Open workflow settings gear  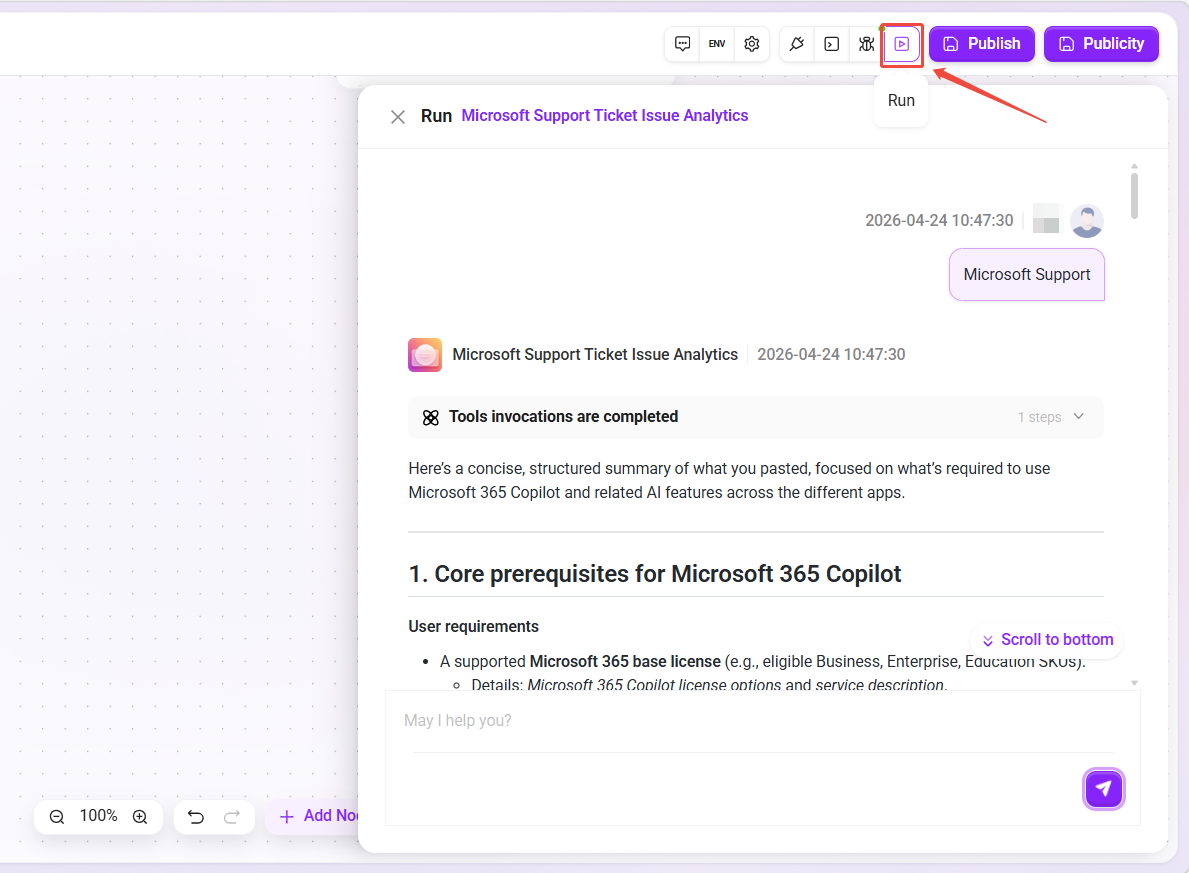[751, 44]
